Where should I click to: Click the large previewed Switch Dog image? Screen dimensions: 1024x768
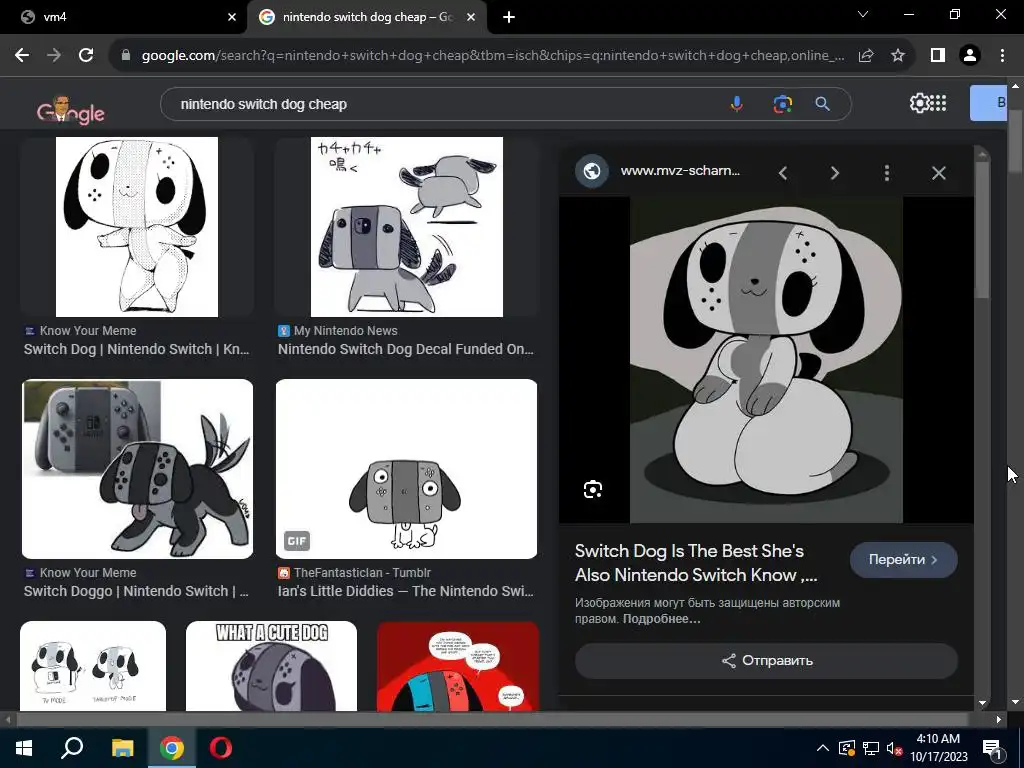[766, 360]
